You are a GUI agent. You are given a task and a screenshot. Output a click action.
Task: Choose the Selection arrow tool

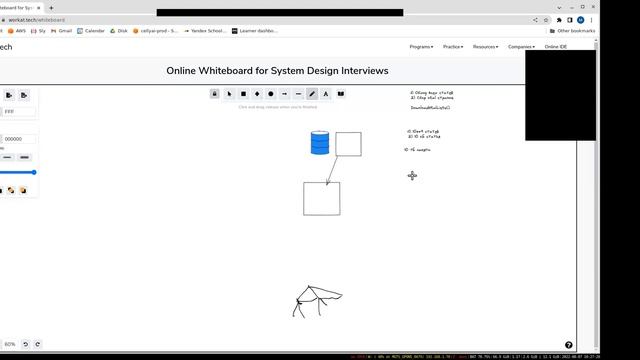tap(229, 94)
